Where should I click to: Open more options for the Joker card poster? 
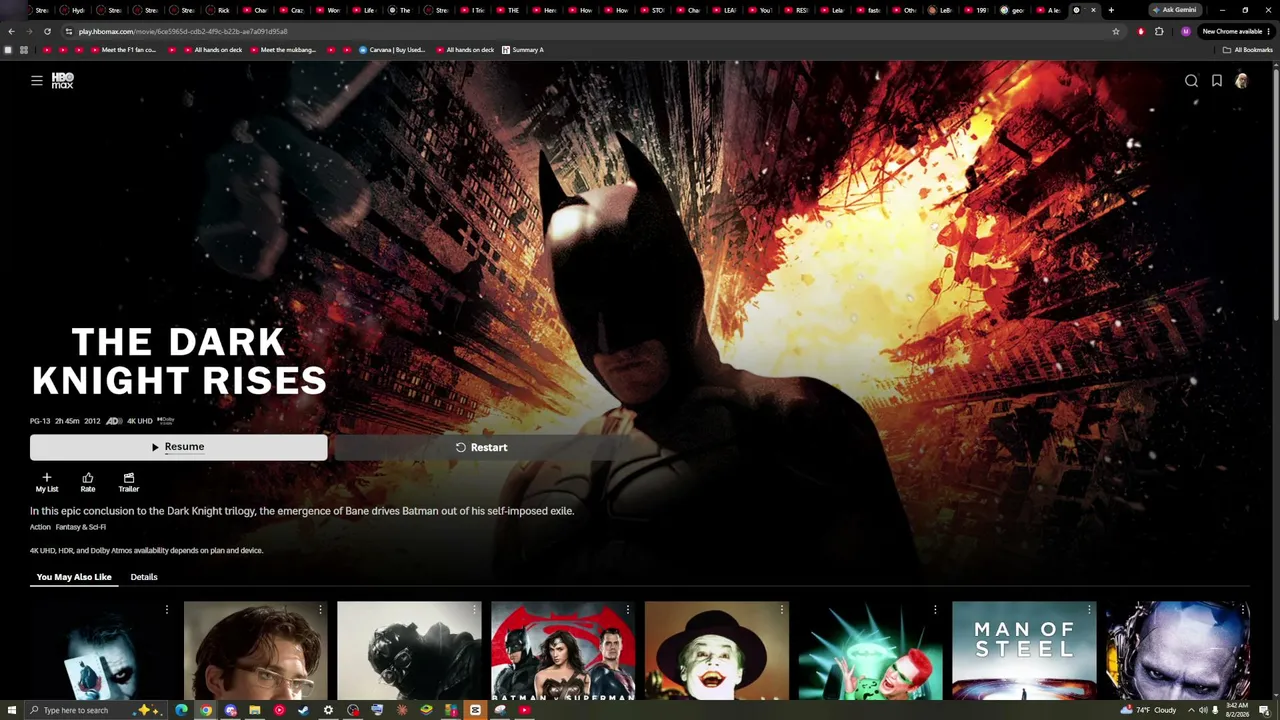click(167, 609)
